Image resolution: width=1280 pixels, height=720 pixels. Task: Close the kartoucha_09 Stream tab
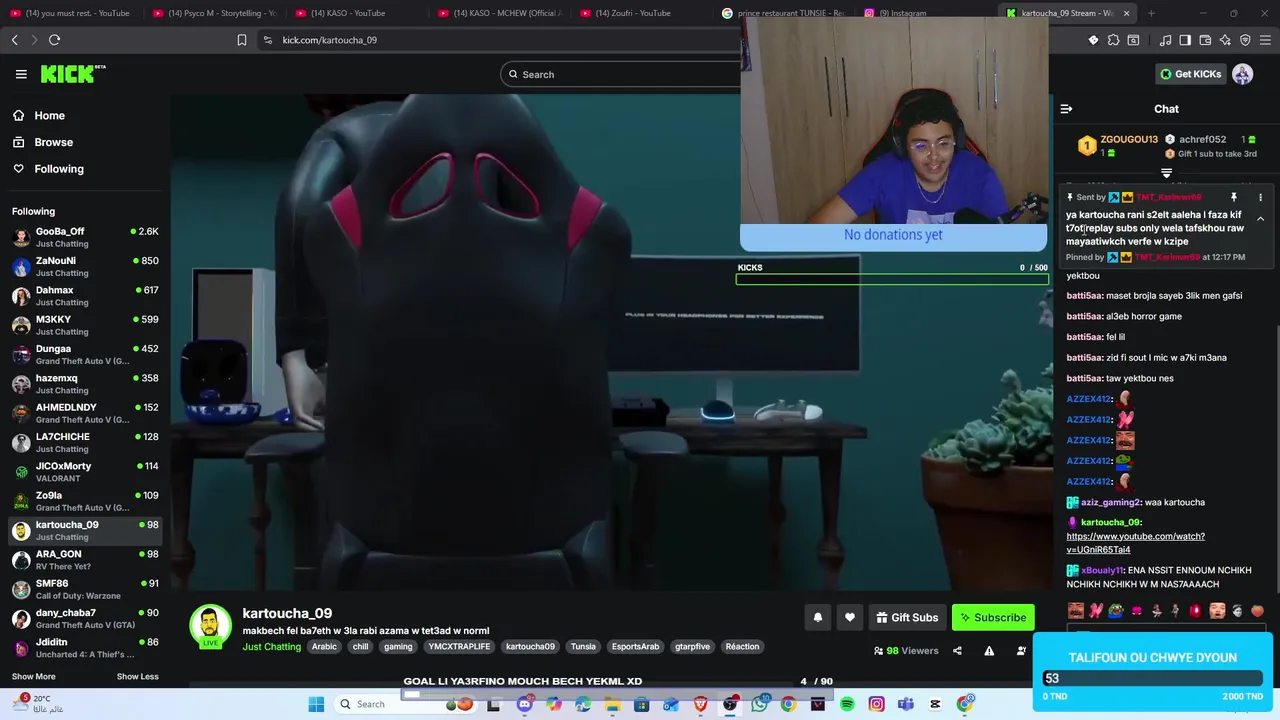pos(1126,13)
